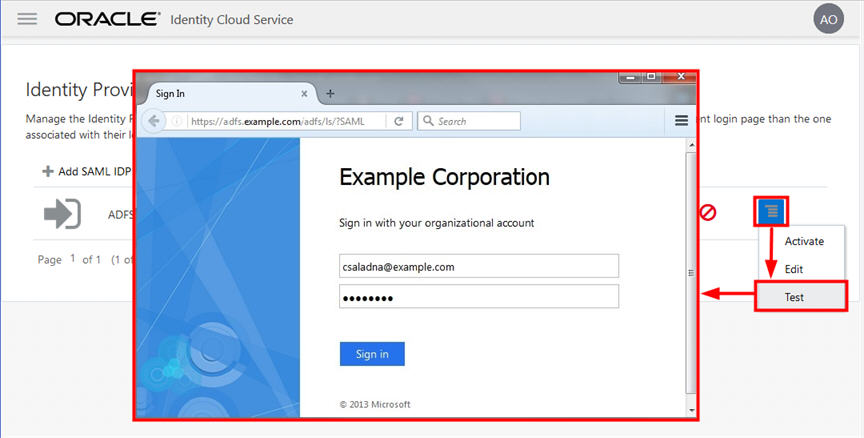Viewport: 864px width, 438px height.
Task: Click the csaladna@example.com username field
Action: (x=479, y=267)
